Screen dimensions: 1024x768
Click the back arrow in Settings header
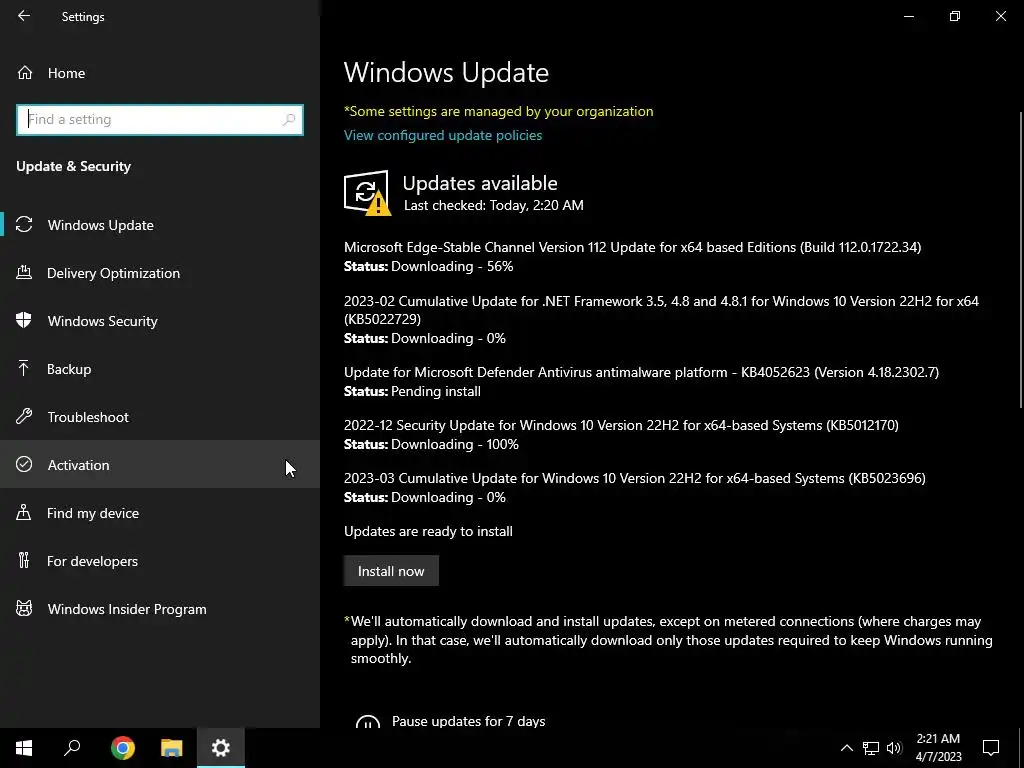(x=24, y=16)
